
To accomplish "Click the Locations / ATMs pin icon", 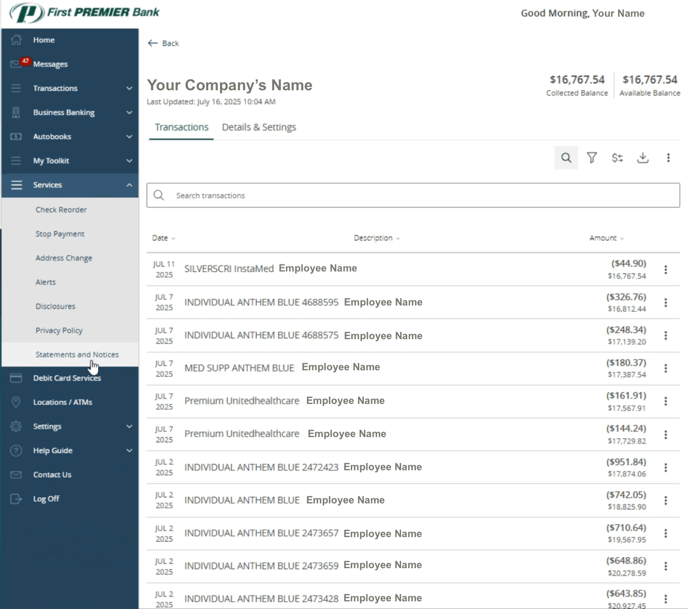I will point(16,402).
